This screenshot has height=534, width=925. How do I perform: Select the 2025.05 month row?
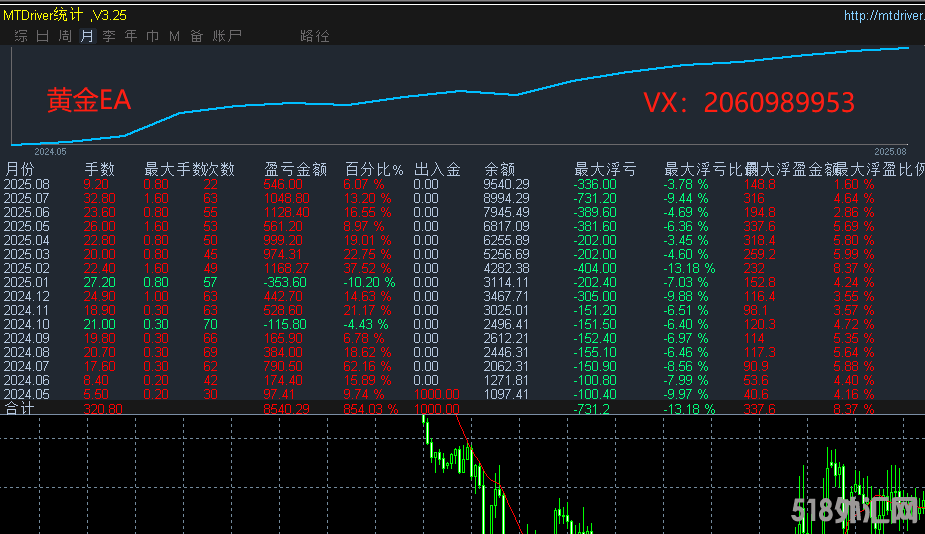point(462,227)
